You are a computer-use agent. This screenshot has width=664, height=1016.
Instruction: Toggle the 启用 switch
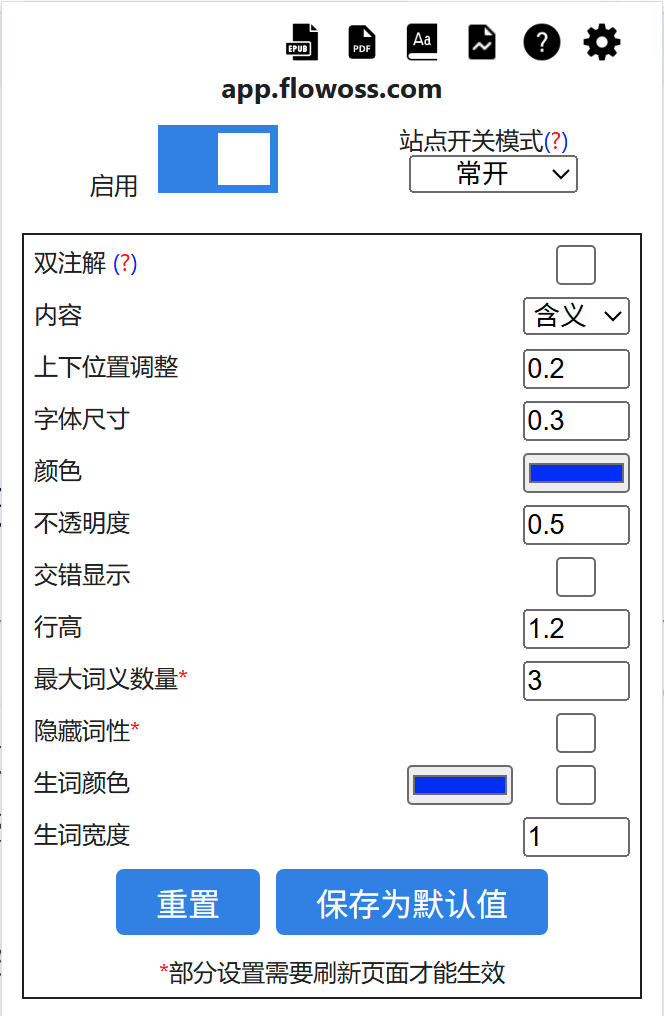[x=218, y=159]
